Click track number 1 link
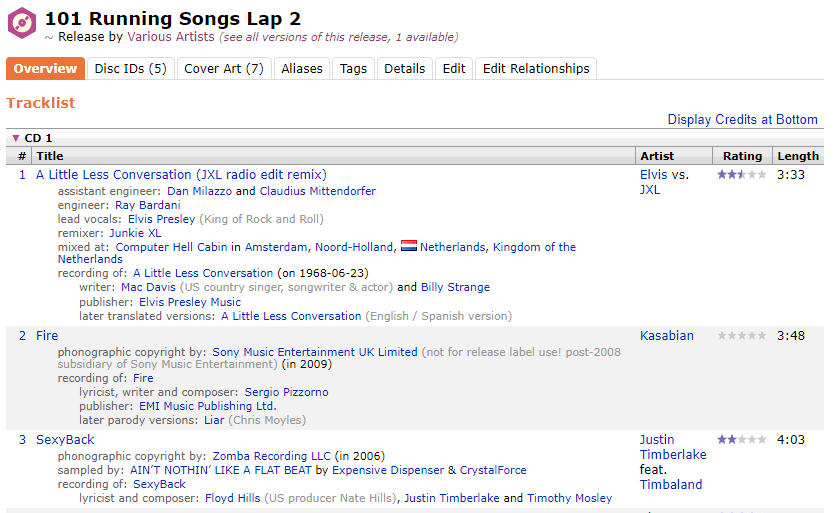 point(22,175)
